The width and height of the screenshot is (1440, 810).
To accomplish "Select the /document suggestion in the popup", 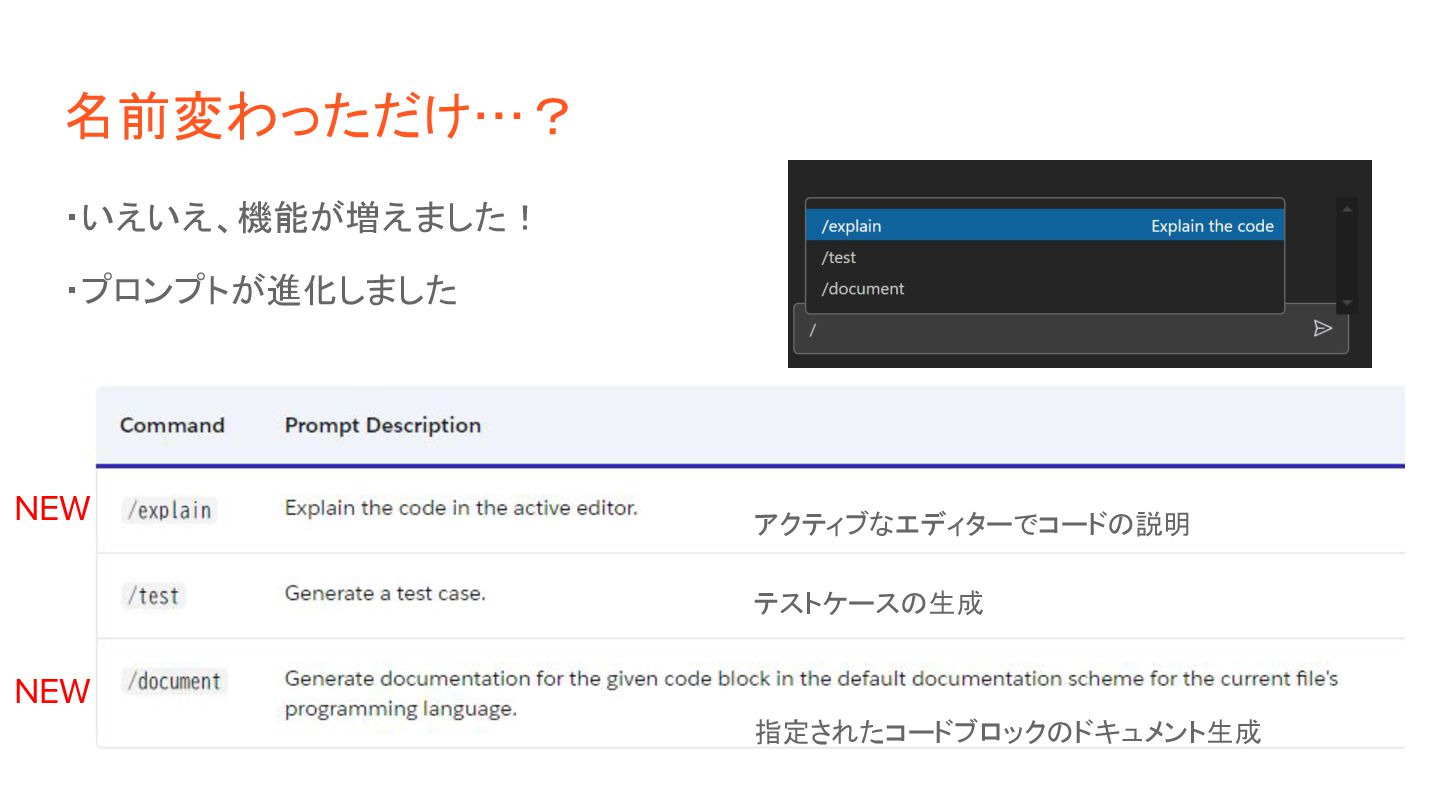I will click(1045, 288).
